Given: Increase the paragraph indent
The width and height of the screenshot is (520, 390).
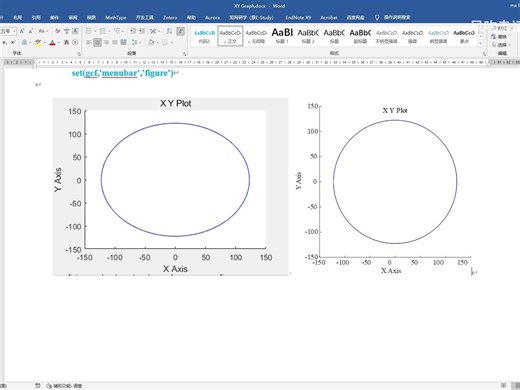Looking at the screenshot, I should pyautogui.click(x=142, y=31).
